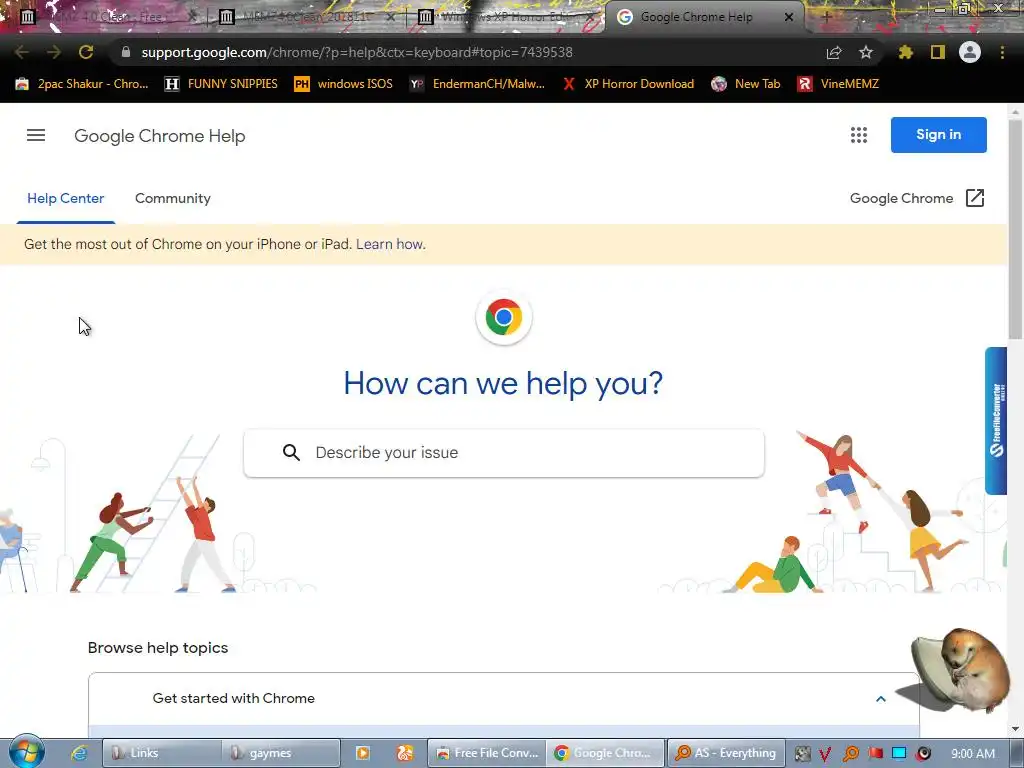Share this page via share icon
The width and height of the screenshot is (1024, 768).
pyautogui.click(x=834, y=52)
